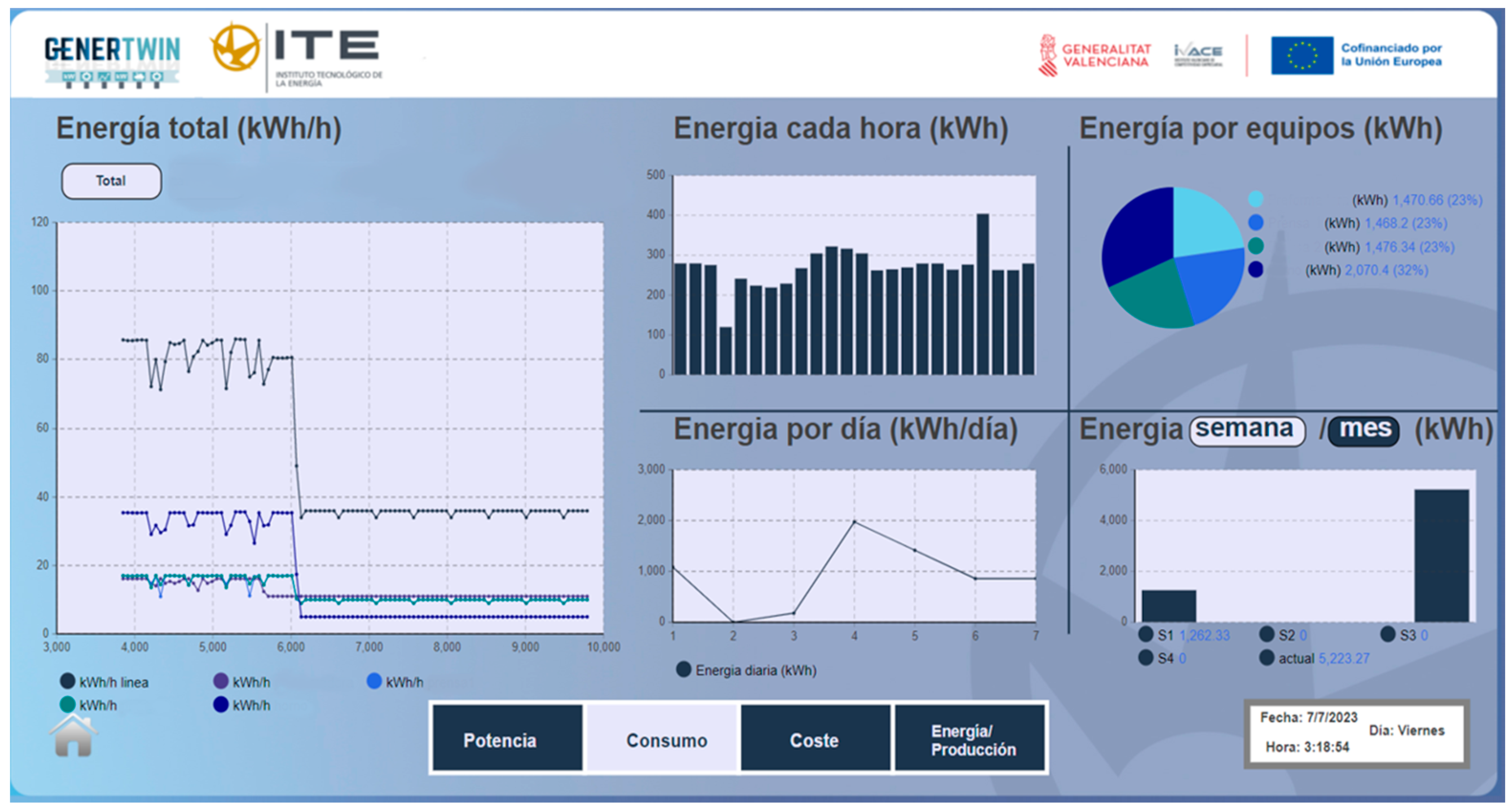This screenshot has width=1512, height=812.
Task: Click the ITE institute logo
Action: tap(297, 56)
